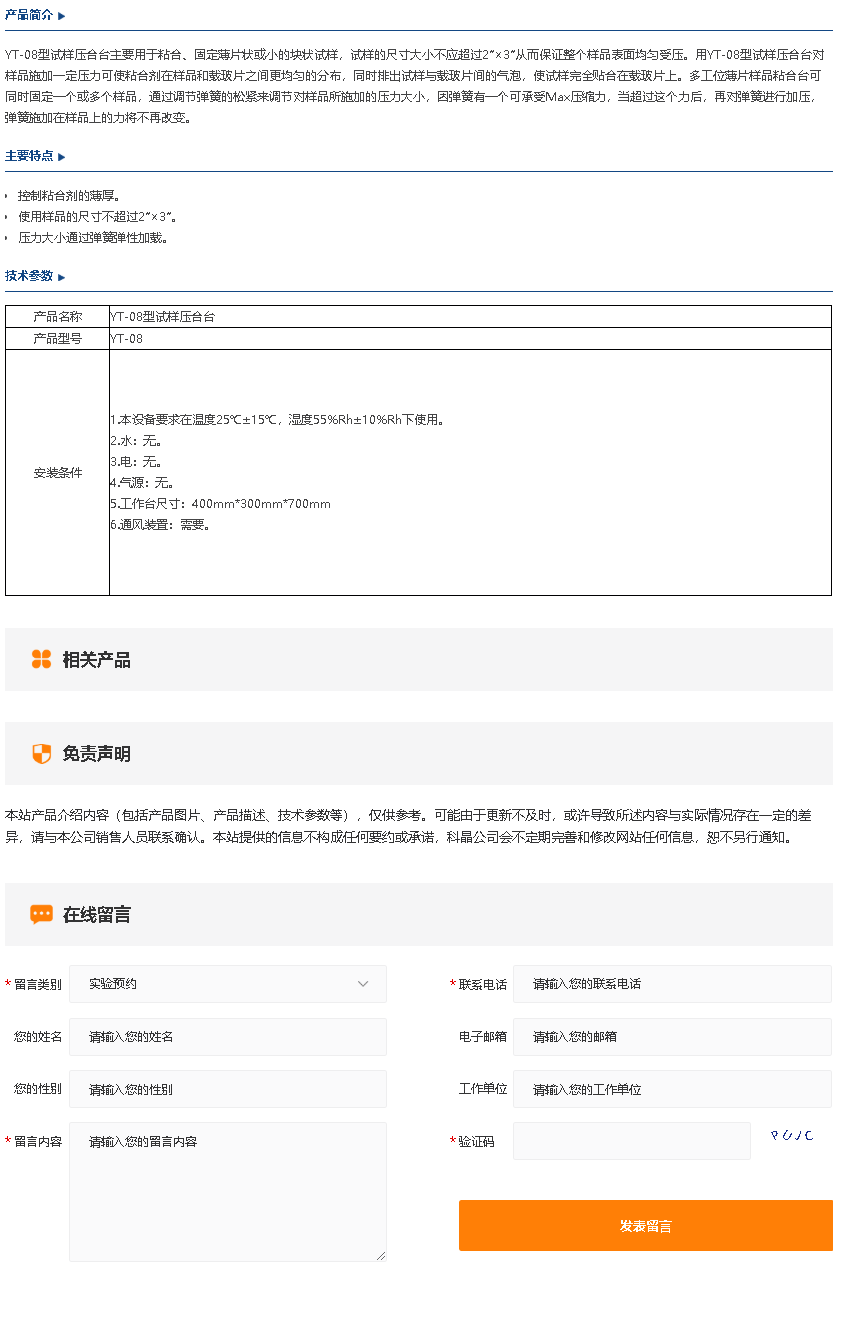Click the arrow icon next to 主要特点
This screenshot has height=1321, width=844.
coord(62,157)
